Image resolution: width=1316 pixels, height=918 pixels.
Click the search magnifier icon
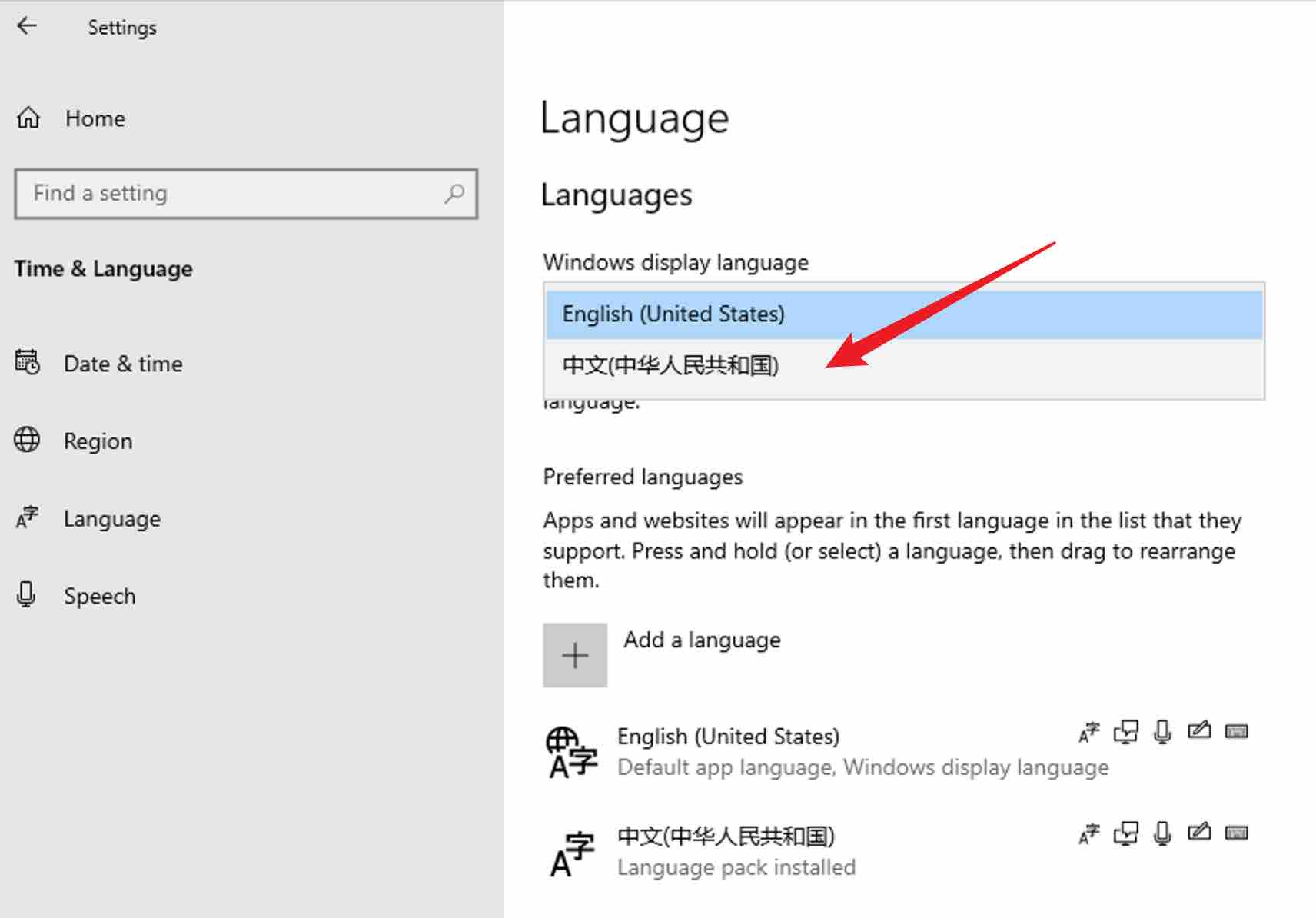(454, 193)
